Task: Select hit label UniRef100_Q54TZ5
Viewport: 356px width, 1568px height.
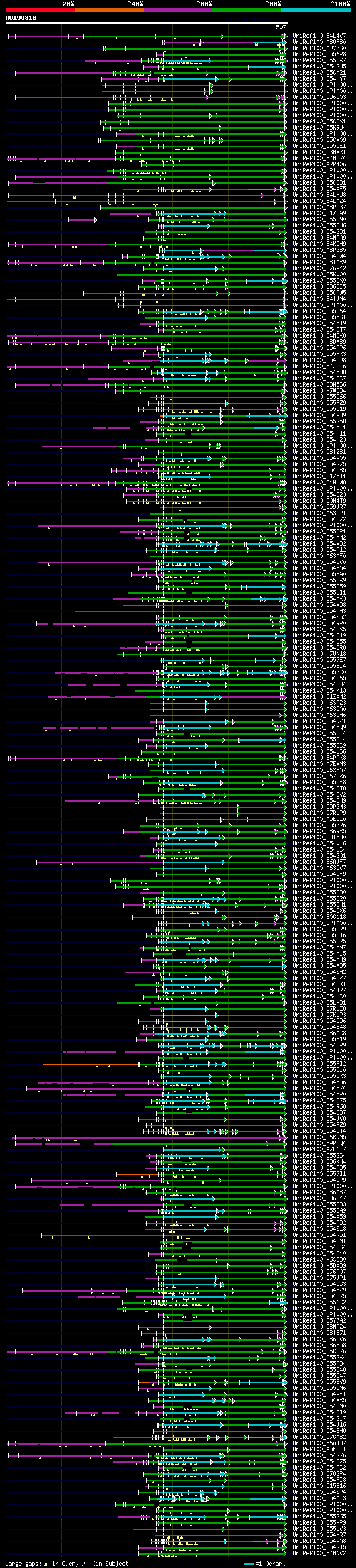Action: (x=319, y=1101)
